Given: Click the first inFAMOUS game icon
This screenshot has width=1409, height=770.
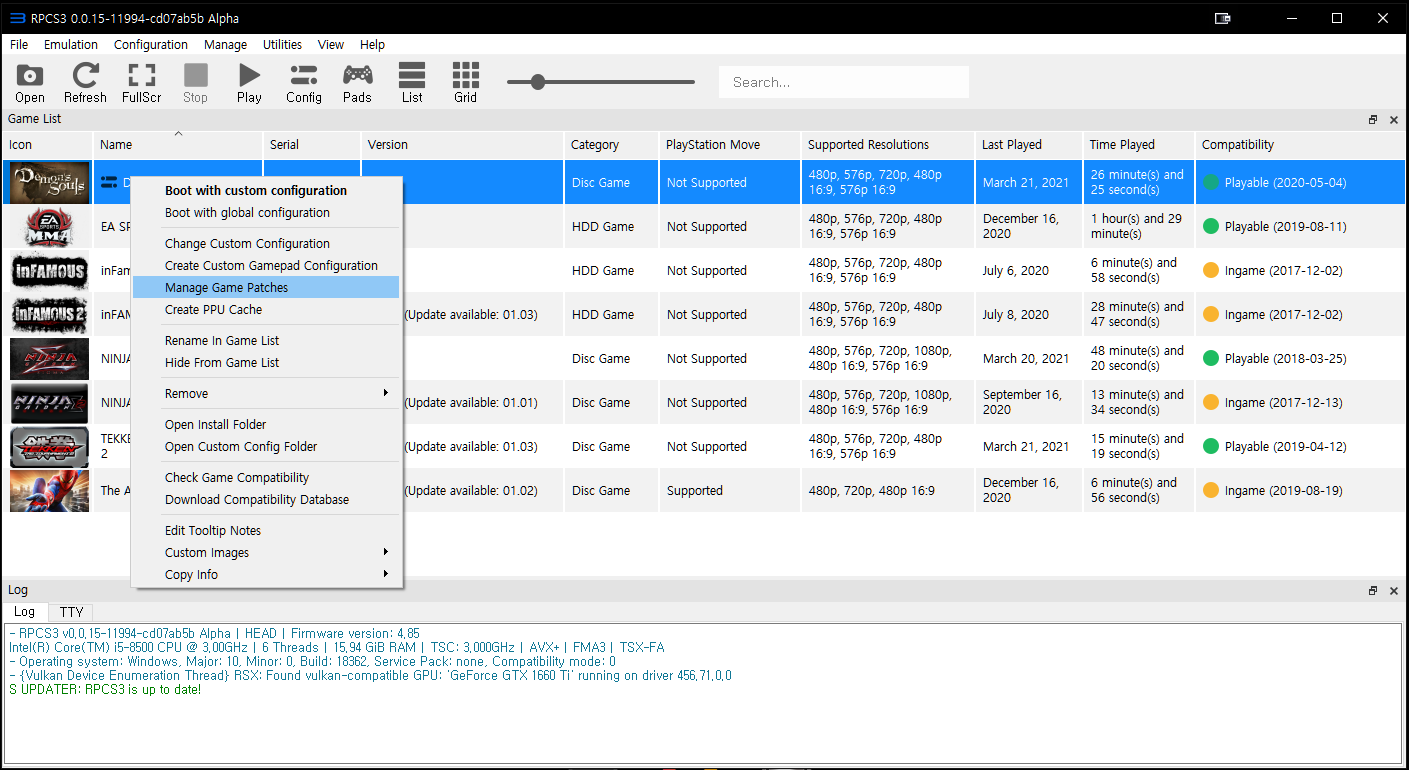Looking at the screenshot, I should tap(49, 270).
